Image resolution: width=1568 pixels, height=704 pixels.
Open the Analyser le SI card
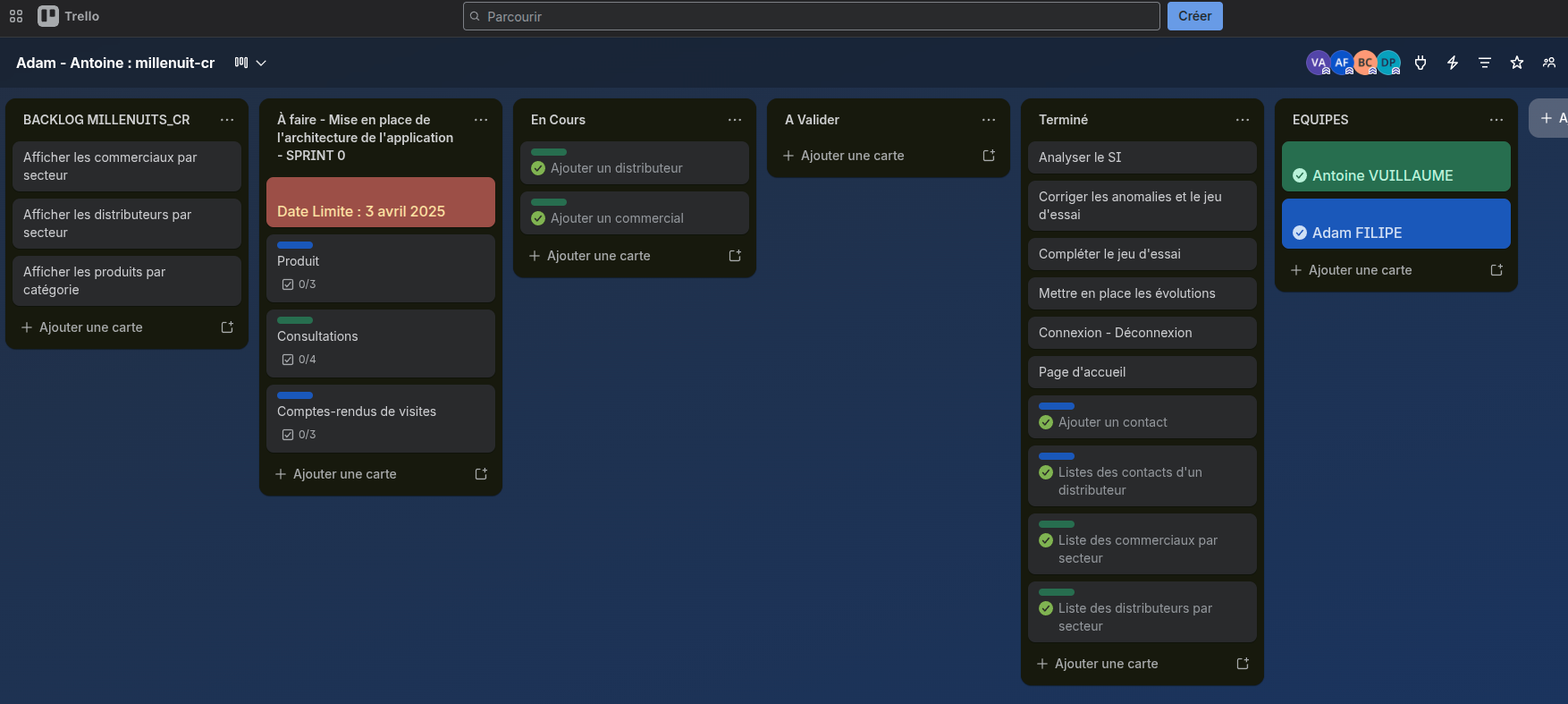pos(1142,157)
